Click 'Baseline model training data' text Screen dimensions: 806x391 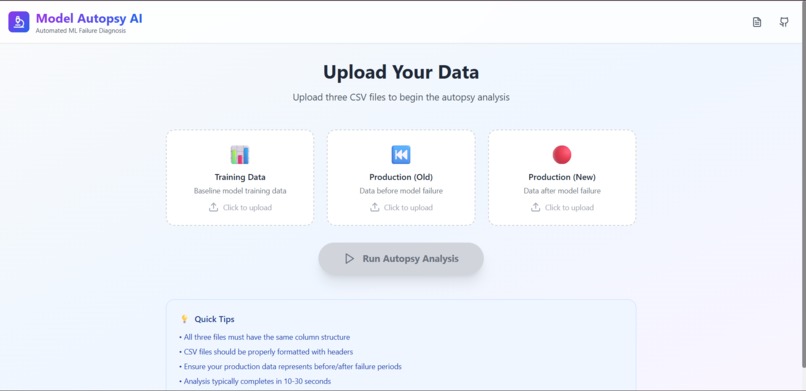[240, 191]
